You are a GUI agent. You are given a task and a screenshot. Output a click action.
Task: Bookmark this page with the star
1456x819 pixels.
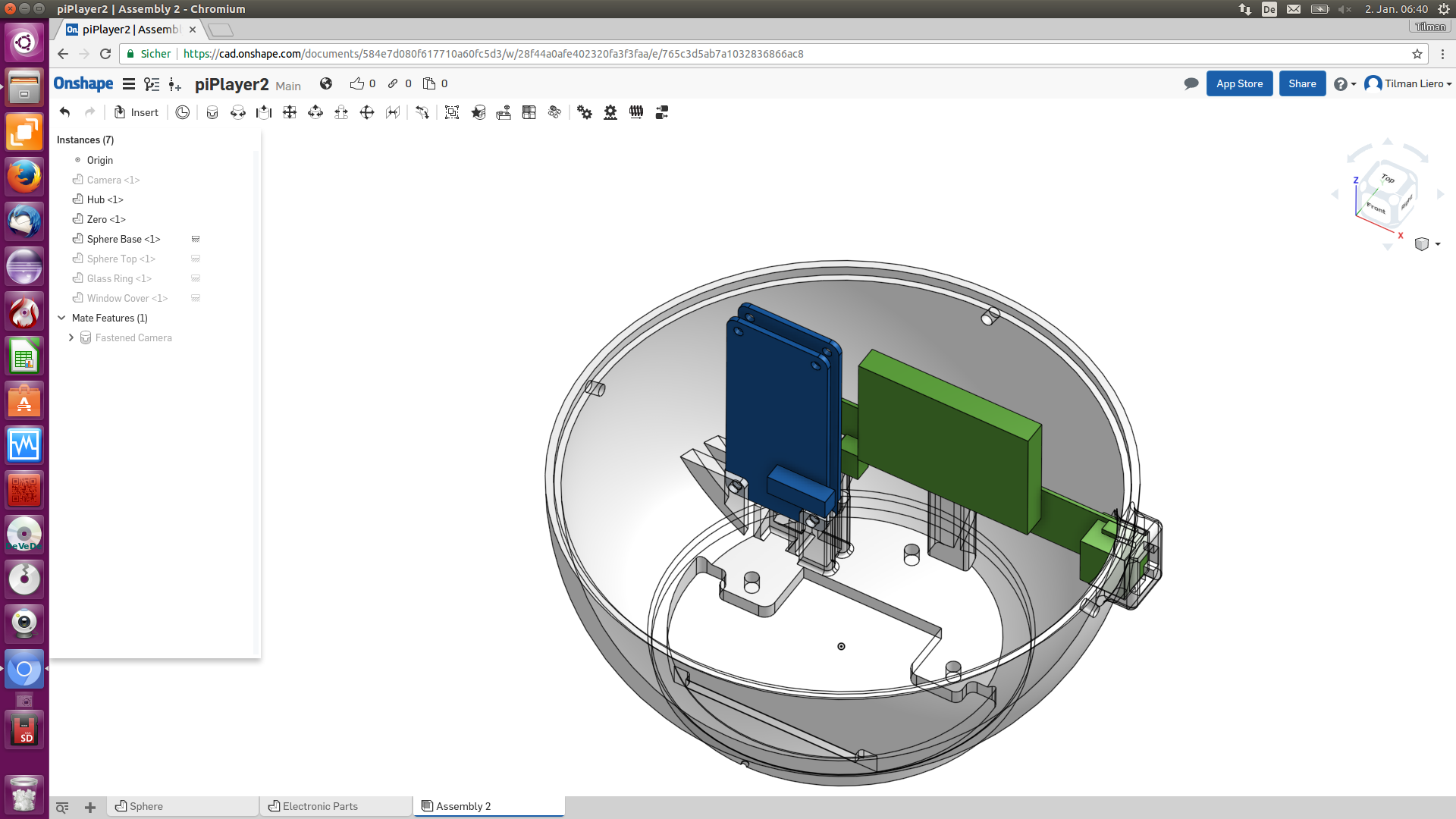[x=1417, y=54]
